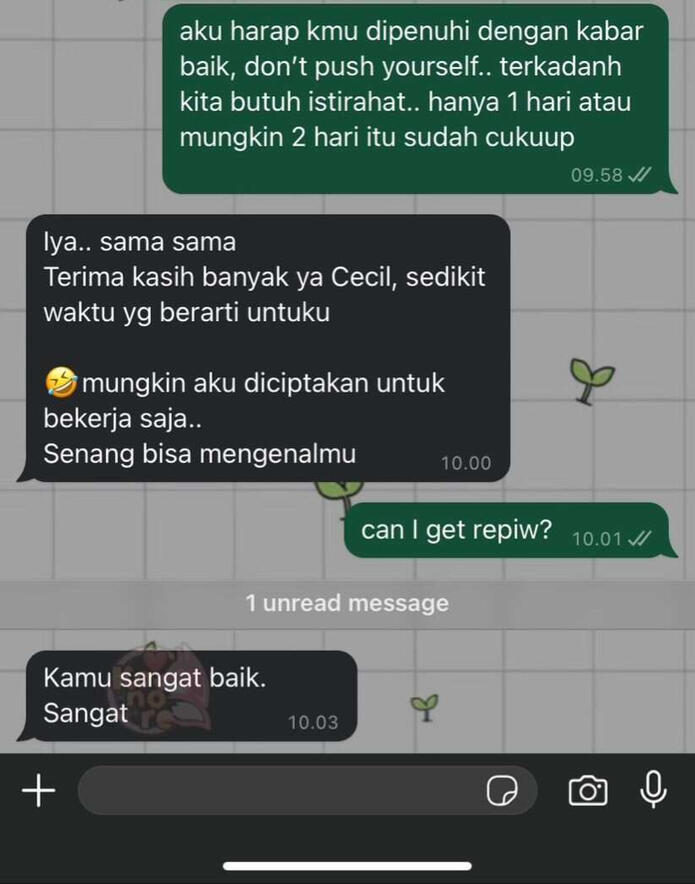Open the sticker picker icon
The height and width of the screenshot is (884, 695).
point(502,790)
